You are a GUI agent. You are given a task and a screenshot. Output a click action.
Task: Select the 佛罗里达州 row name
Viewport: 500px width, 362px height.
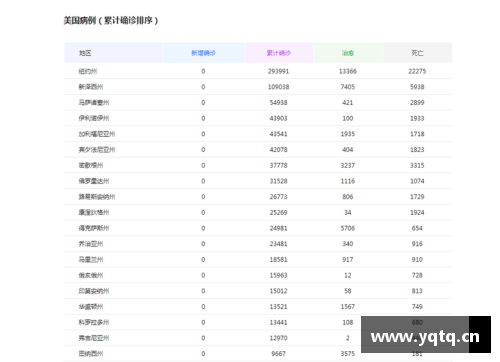[x=94, y=181]
